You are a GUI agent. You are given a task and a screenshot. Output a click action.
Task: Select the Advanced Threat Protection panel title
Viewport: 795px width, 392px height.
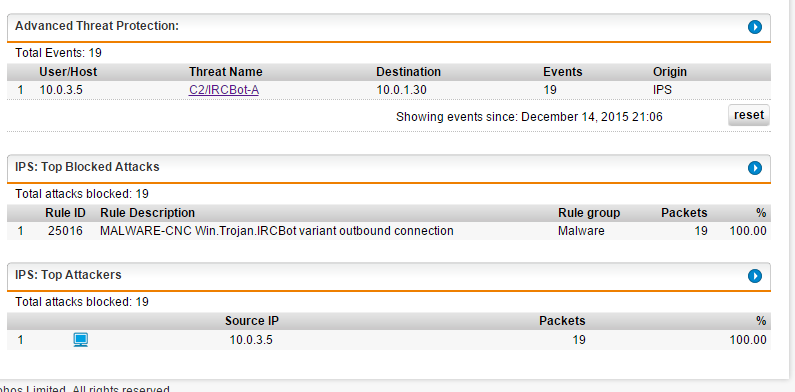click(97, 26)
